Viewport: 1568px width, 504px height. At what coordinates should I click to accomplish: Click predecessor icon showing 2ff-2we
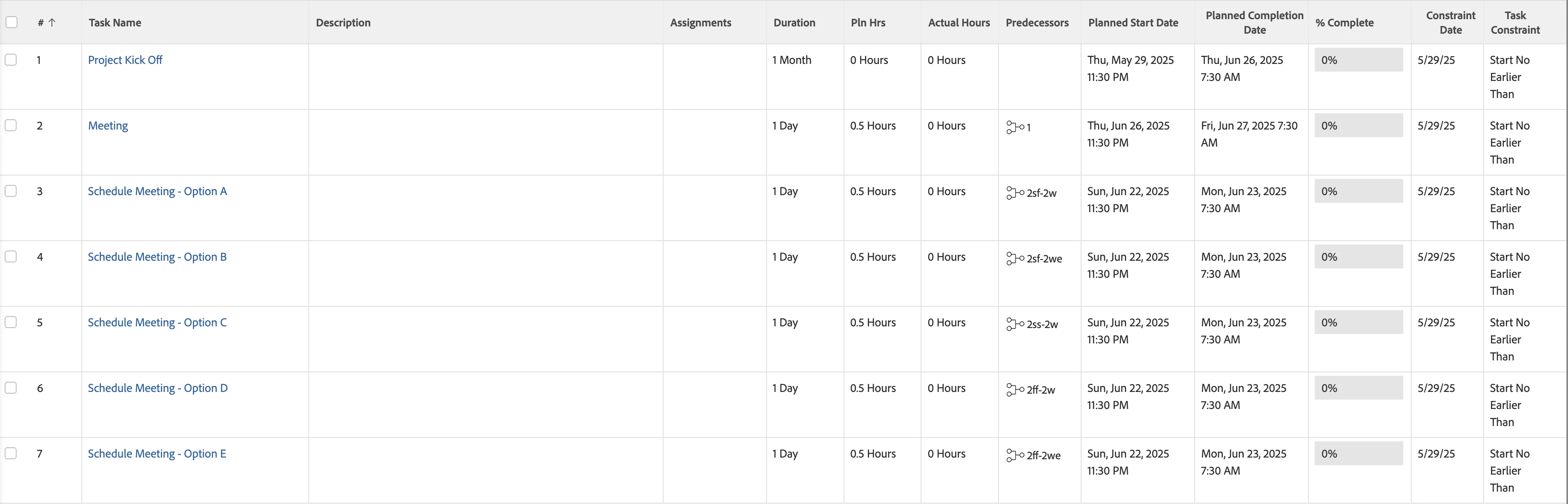(x=1015, y=455)
